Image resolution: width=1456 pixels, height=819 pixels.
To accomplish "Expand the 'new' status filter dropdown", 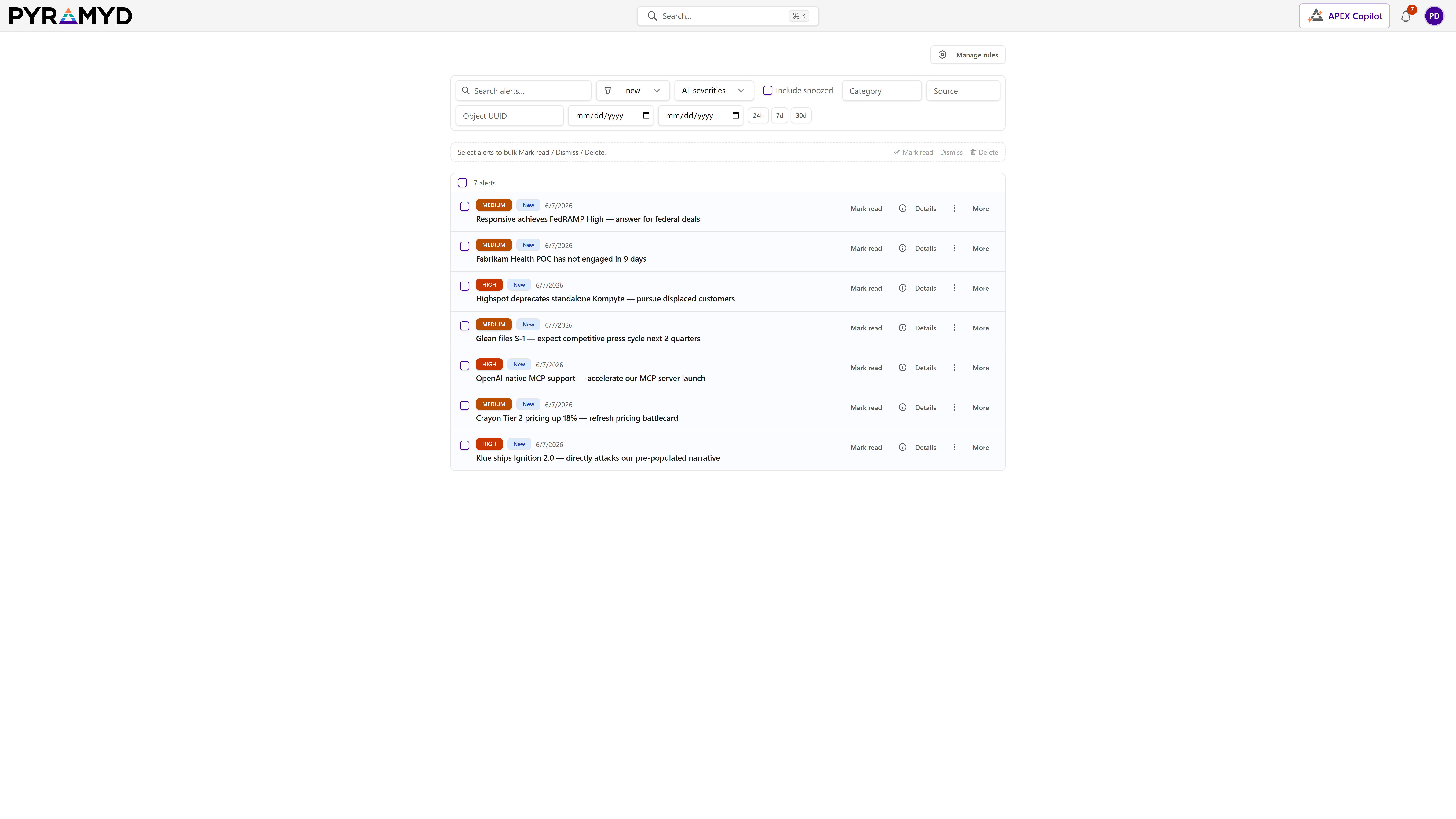I will pos(633,90).
